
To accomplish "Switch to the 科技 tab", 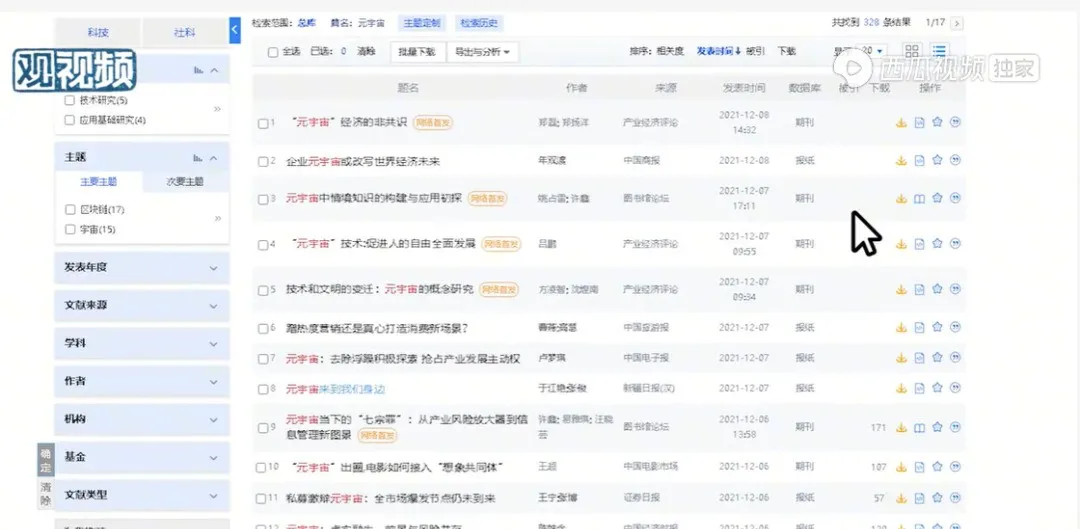I will click(x=98, y=32).
